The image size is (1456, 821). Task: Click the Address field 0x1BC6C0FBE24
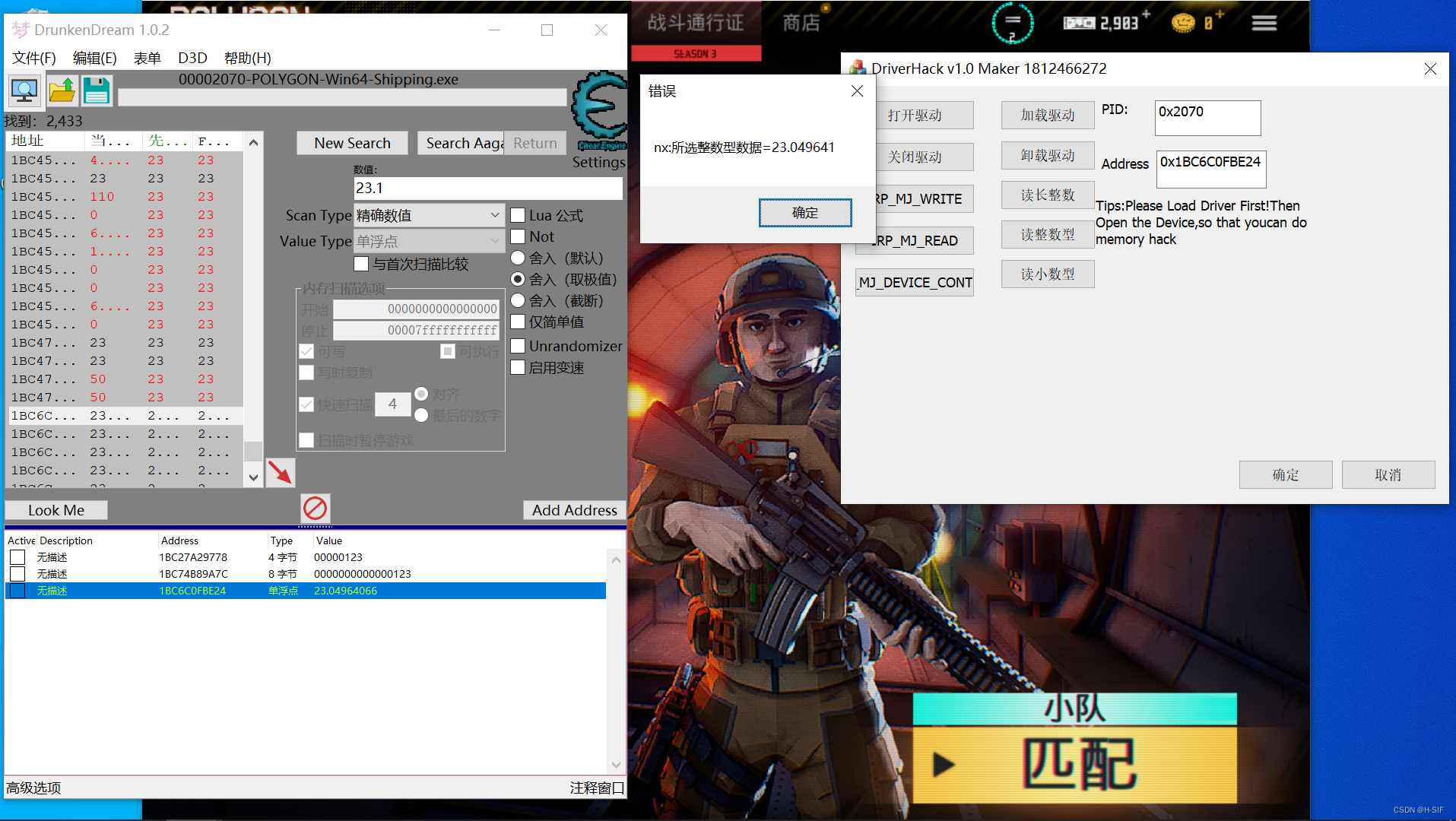tap(1211, 169)
